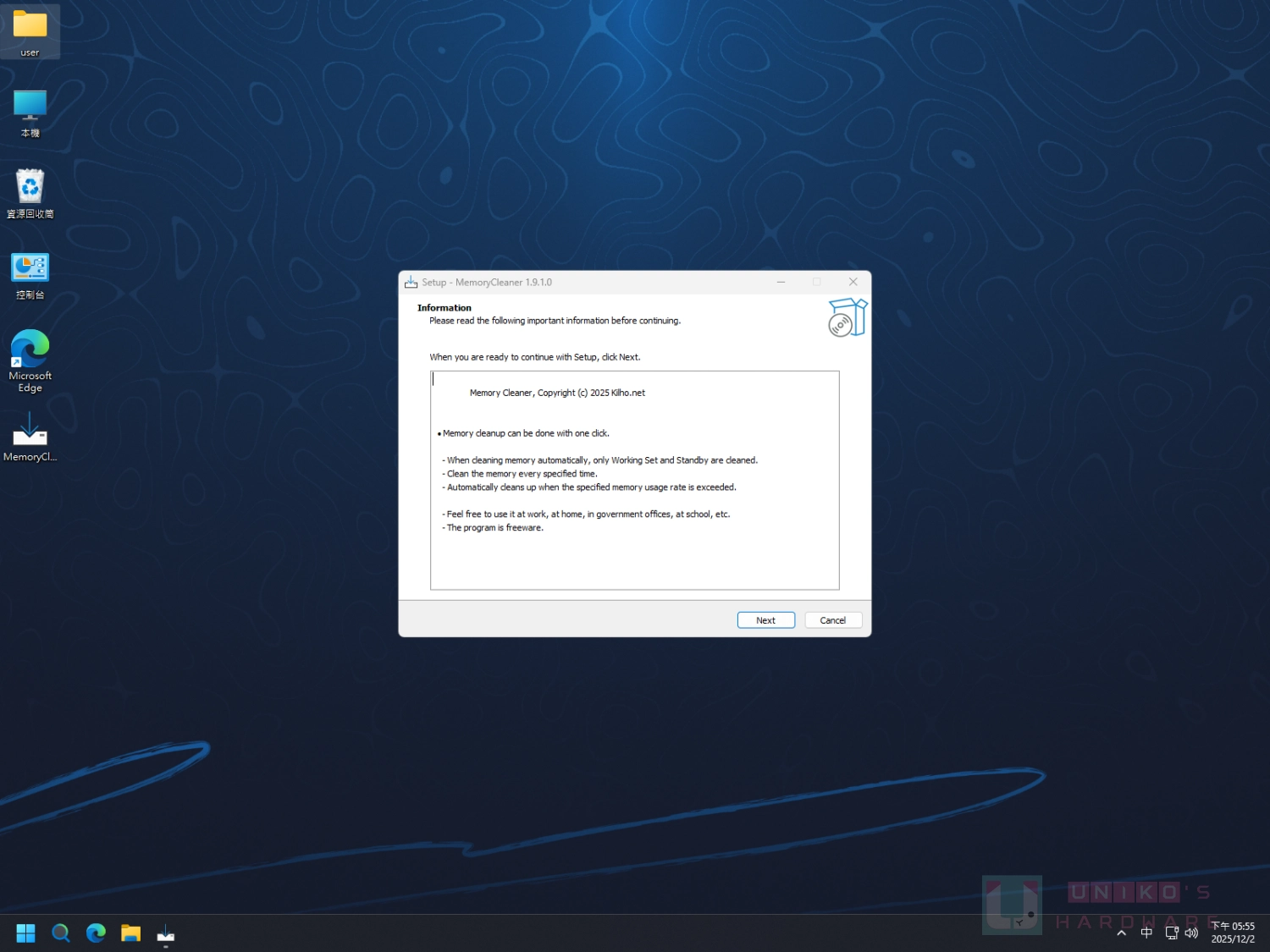The image size is (1270, 952).
Task: Cancel the MemoryCleaner installation
Action: [832, 620]
